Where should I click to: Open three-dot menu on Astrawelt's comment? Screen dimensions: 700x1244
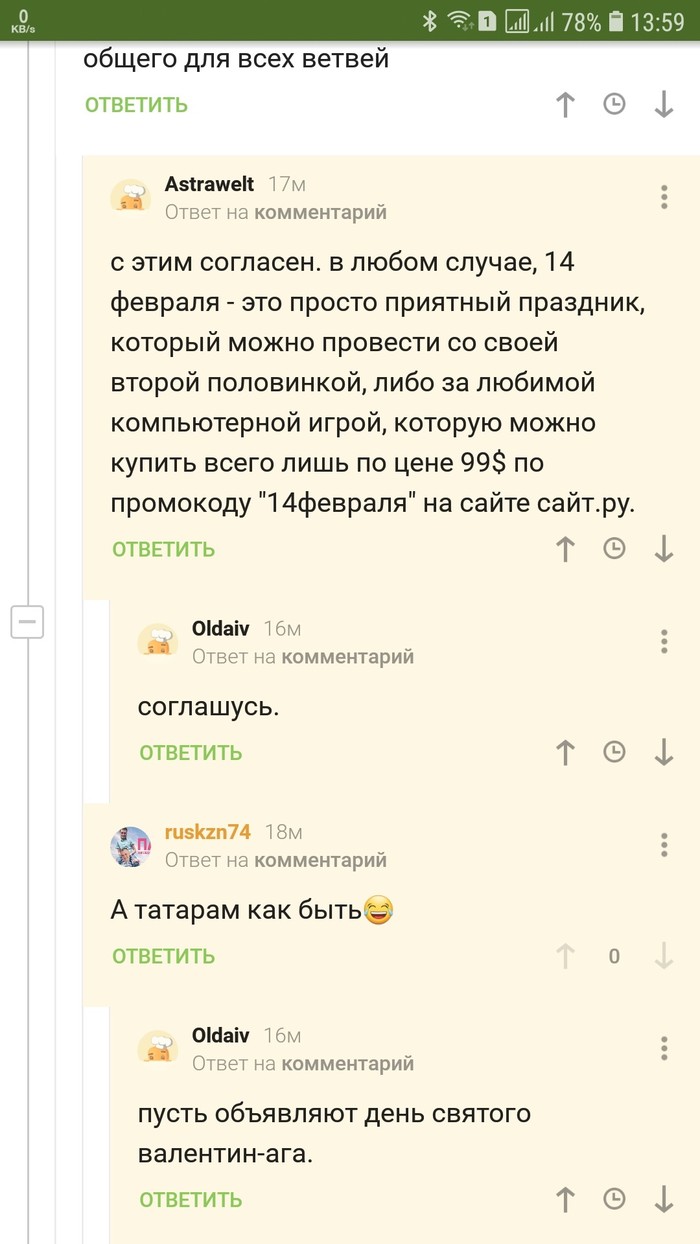tap(664, 197)
